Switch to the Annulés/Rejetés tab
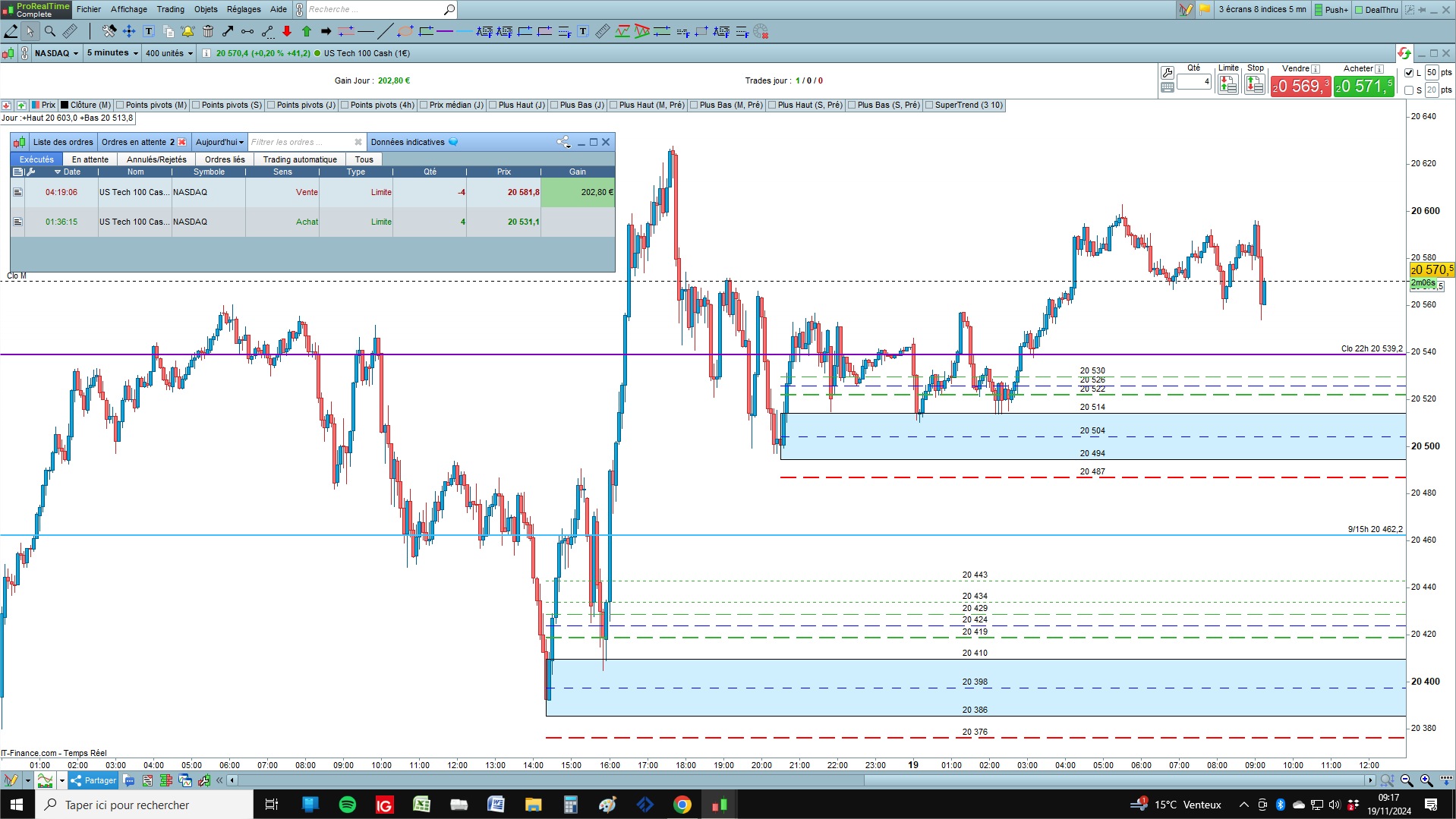This screenshot has width=1456, height=819. 156,159
